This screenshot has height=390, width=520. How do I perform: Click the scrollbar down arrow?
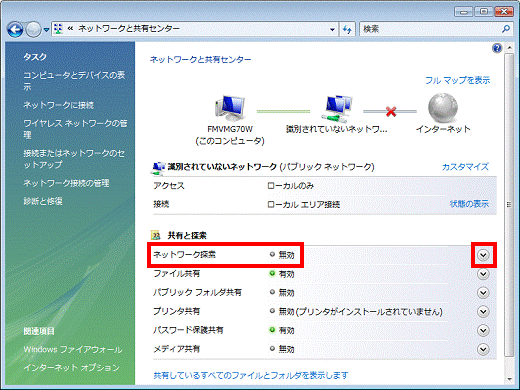click(x=509, y=379)
